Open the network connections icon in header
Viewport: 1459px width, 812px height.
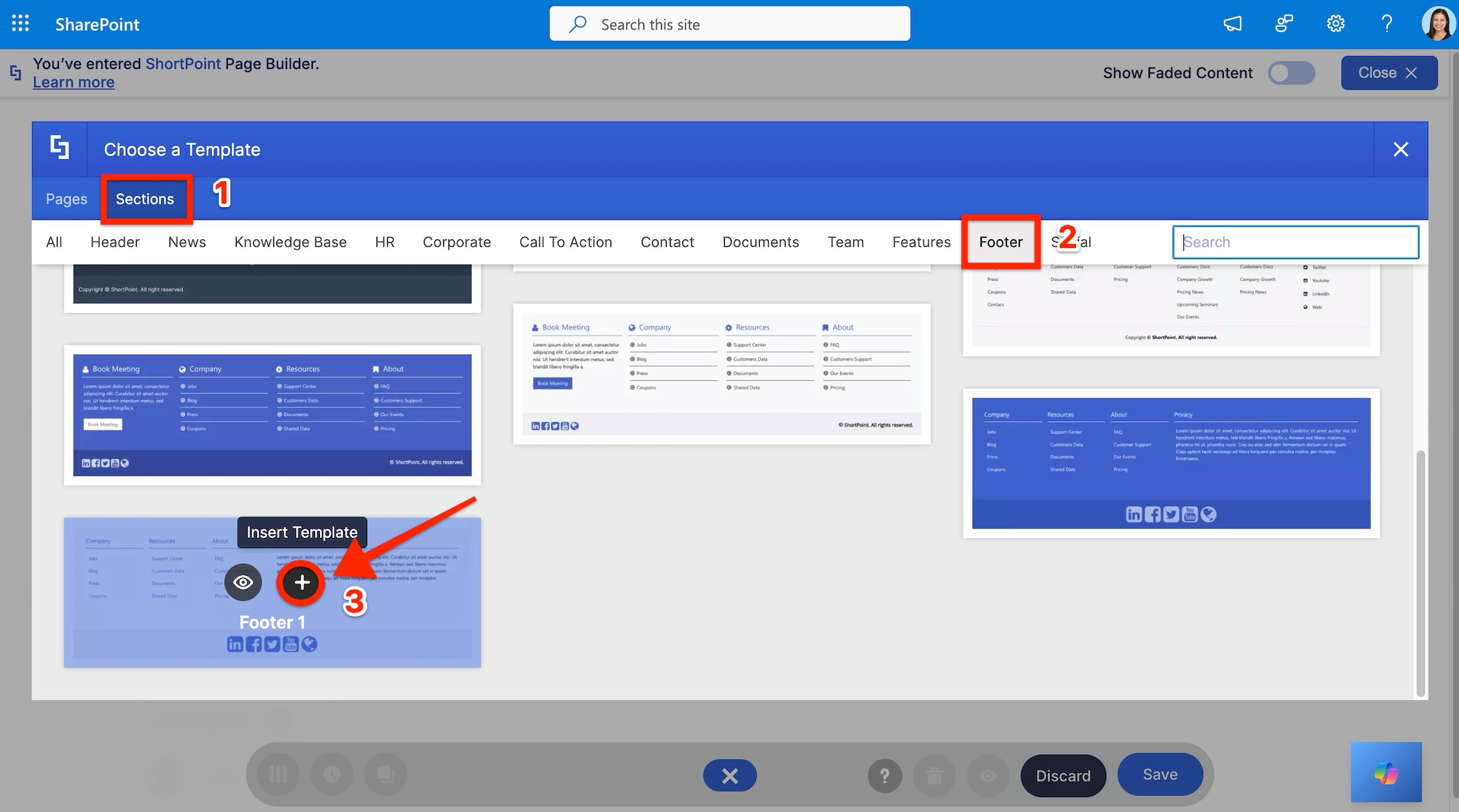coord(1284,24)
